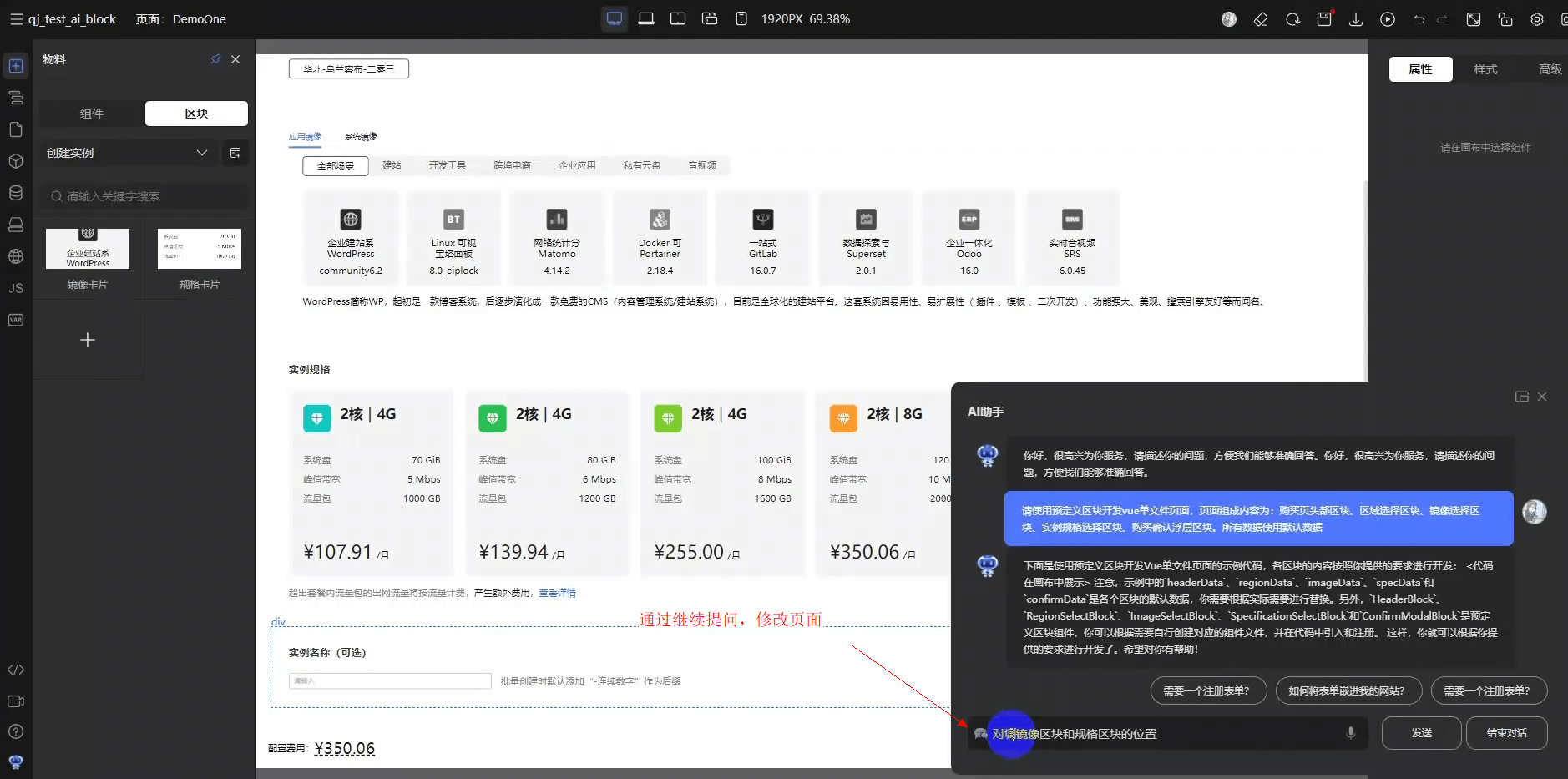Type in the 实例名称 input field on the canvas
1568x779 pixels.
point(389,680)
